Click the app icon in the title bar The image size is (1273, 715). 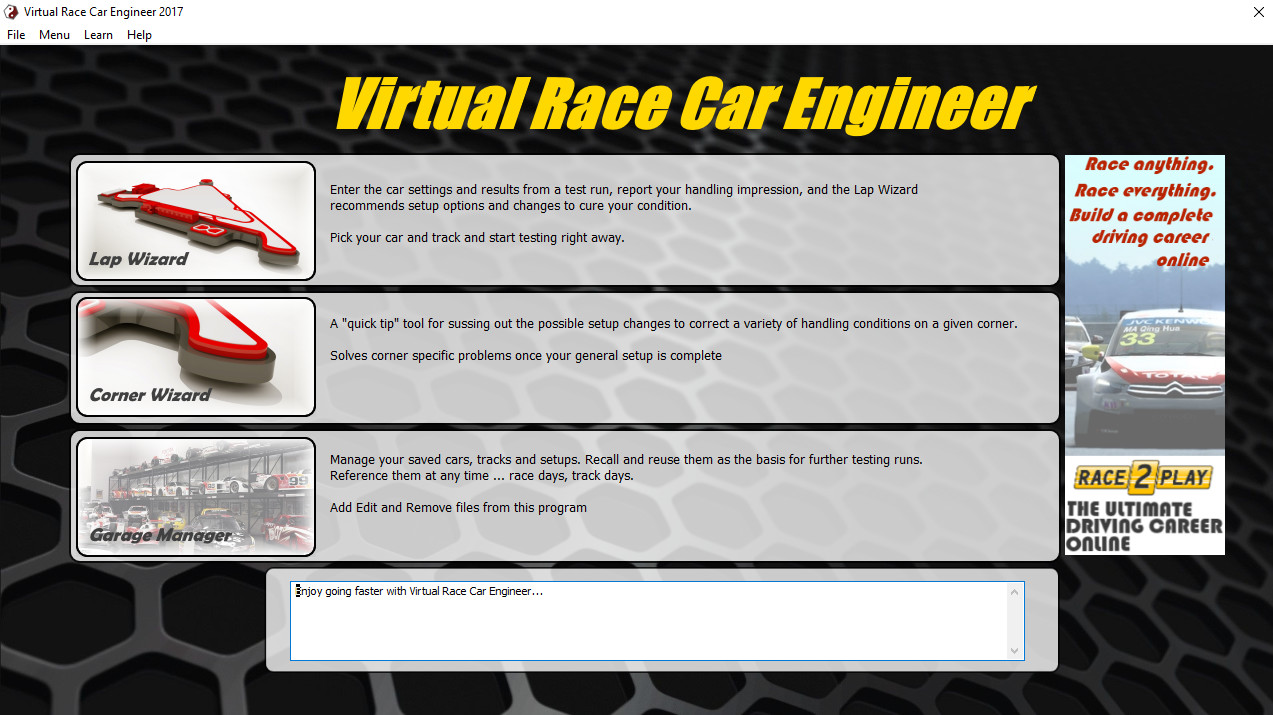coord(11,12)
